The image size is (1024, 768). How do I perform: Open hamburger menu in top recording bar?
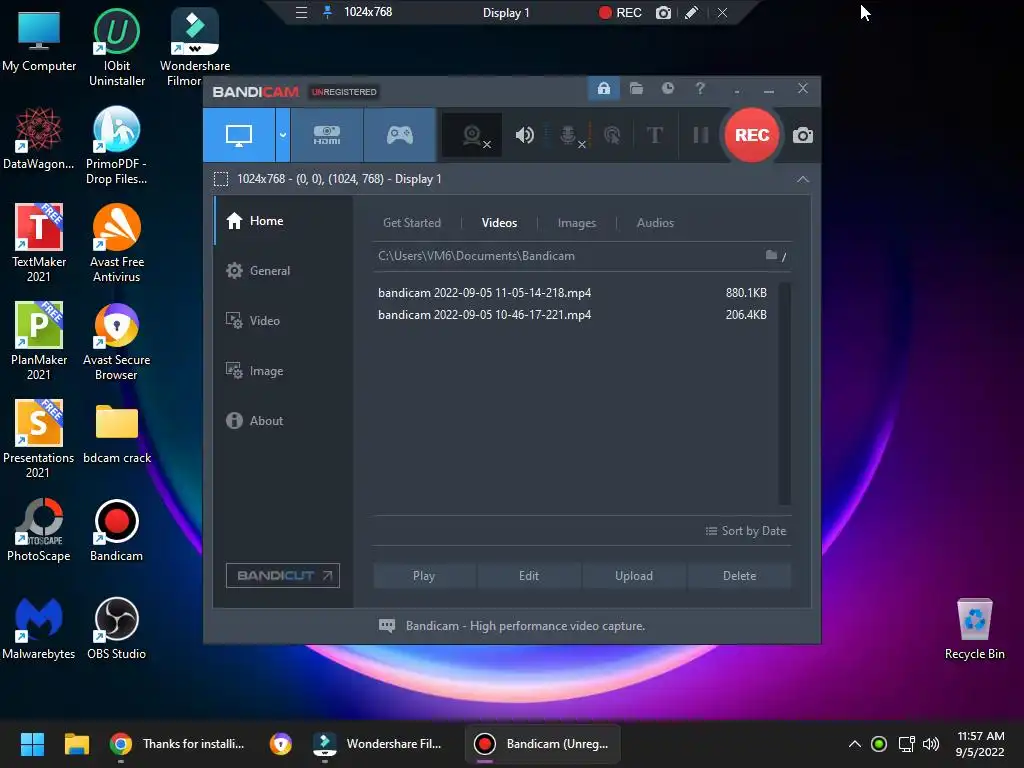301,12
